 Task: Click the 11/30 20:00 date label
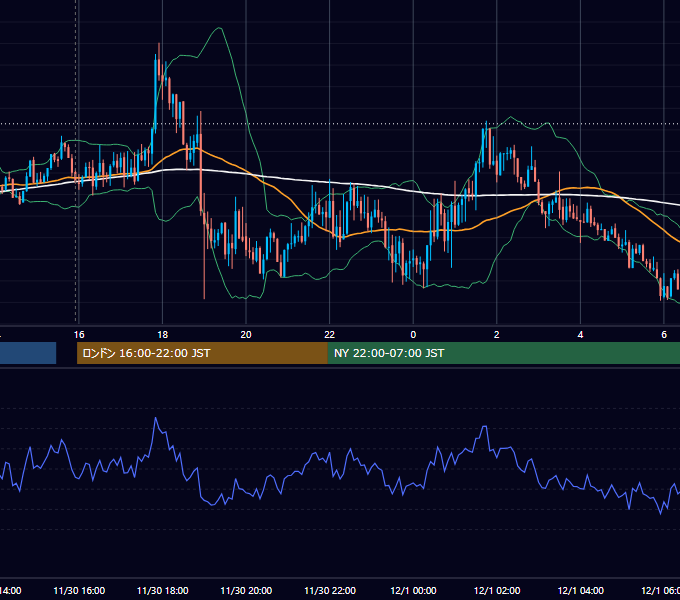246,591
